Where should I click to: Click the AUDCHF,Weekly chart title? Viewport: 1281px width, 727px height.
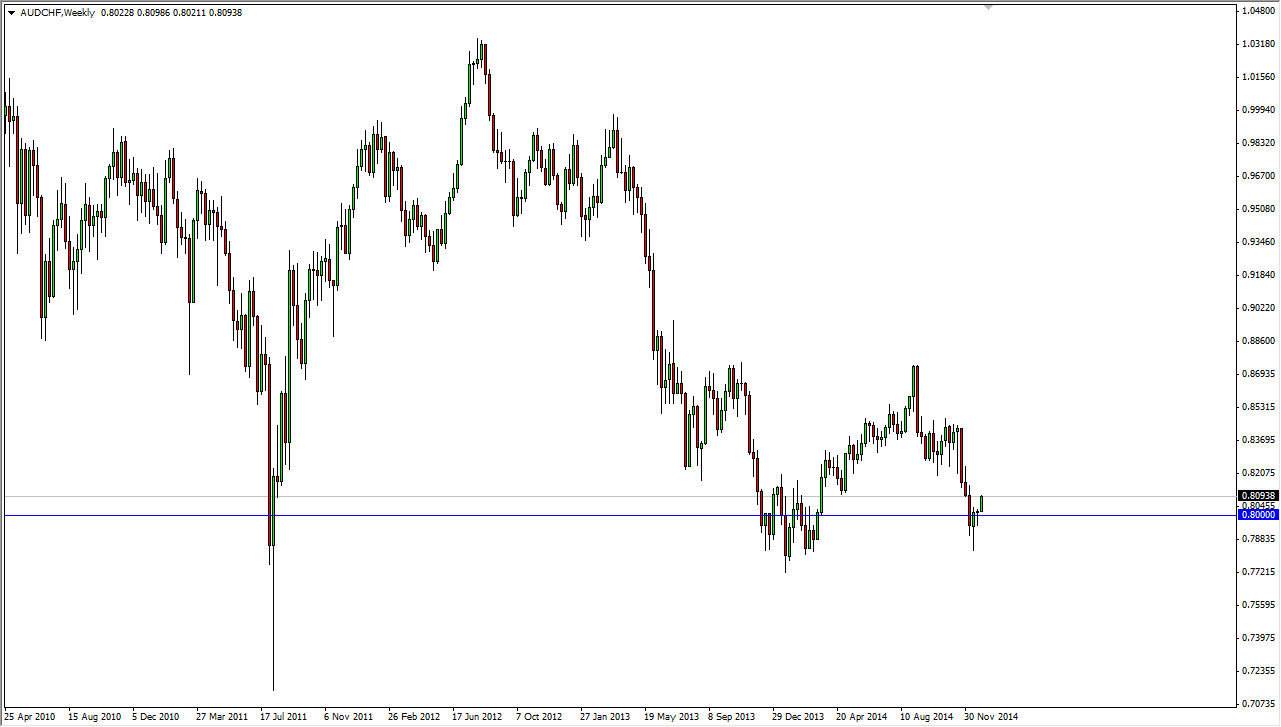(x=55, y=12)
